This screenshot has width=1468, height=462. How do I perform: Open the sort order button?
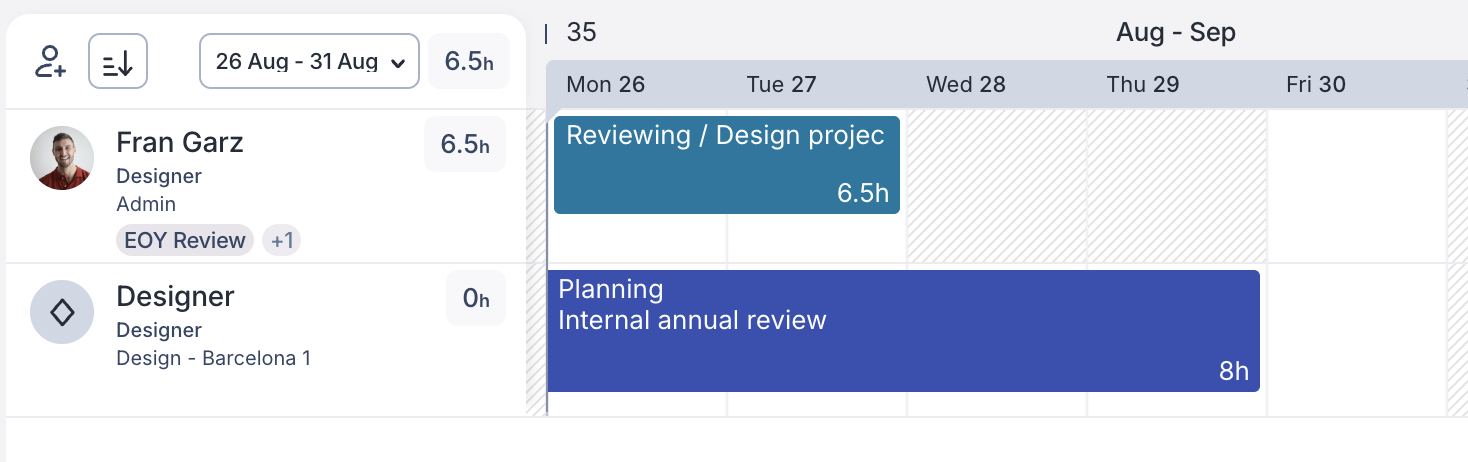(x=118, y=62)
